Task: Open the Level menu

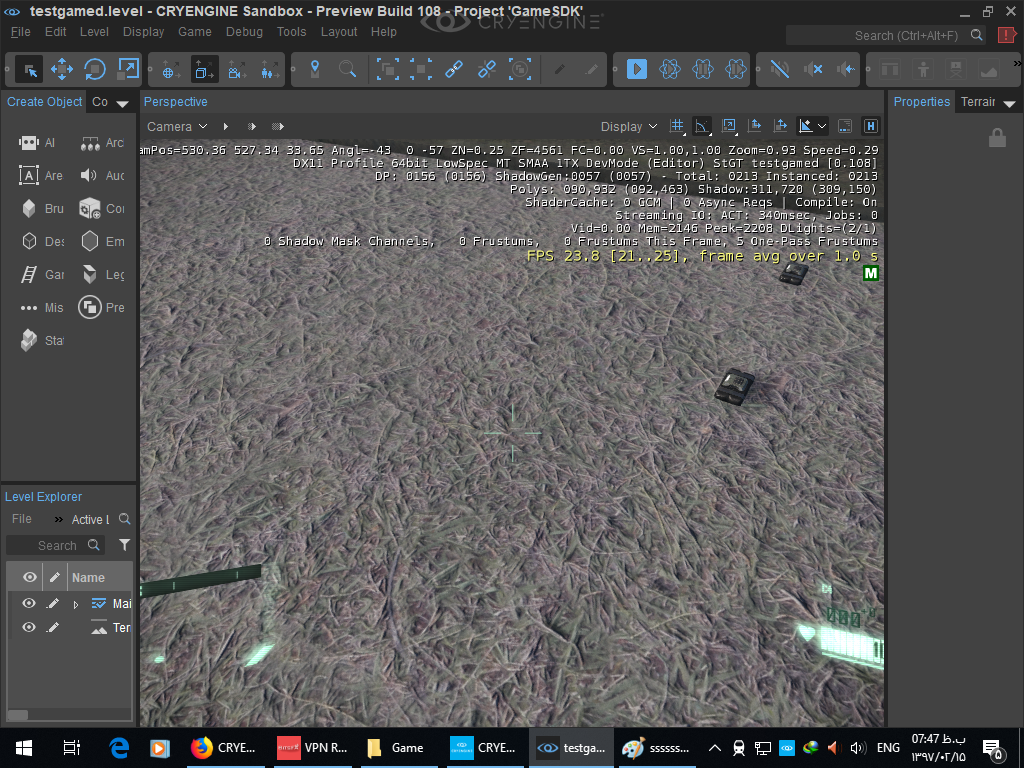Action: 94,32
